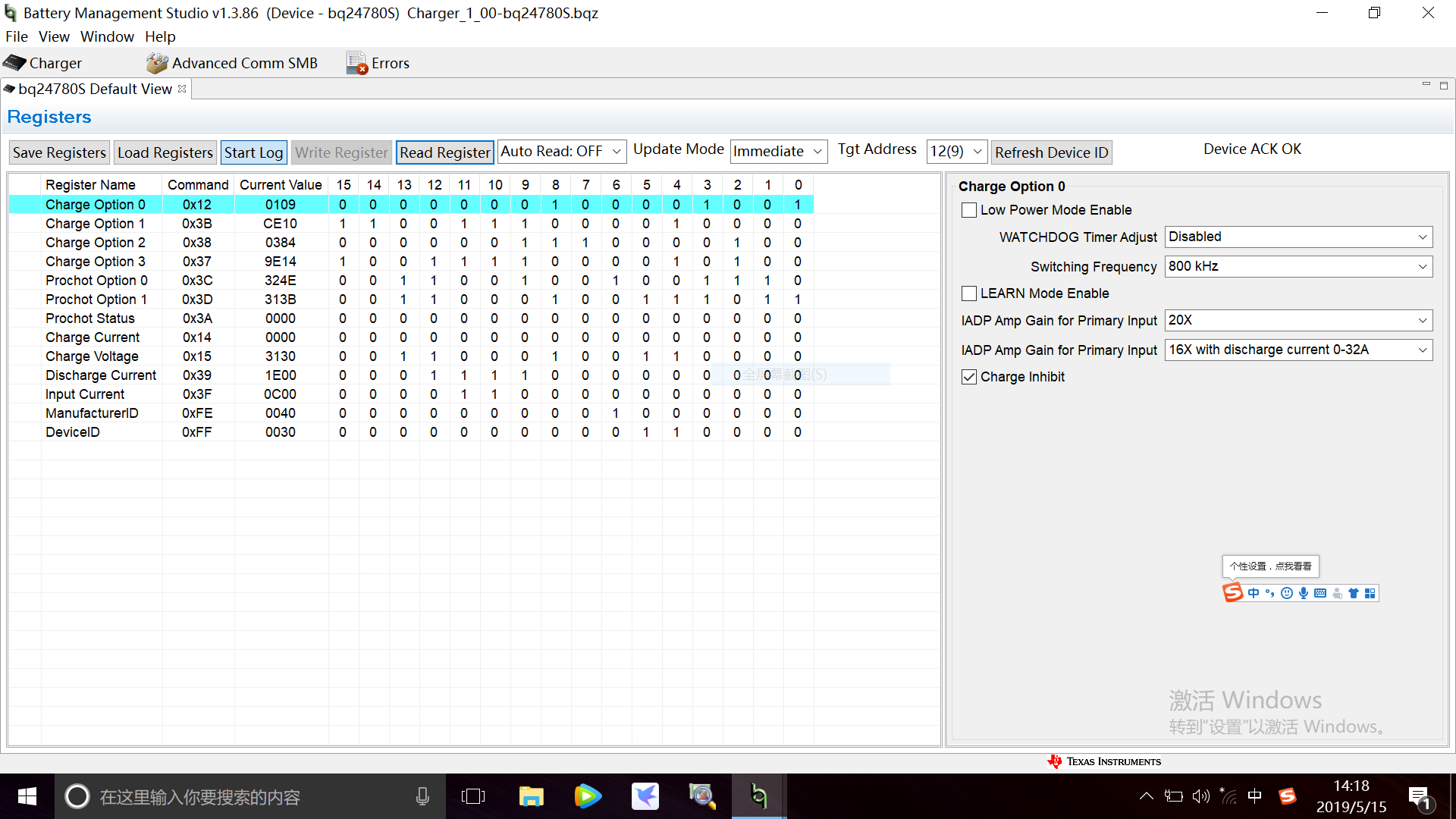This screenshot has height=819, width=1456.
Task: Open the magnifier app on taskbar
Action: (x=702, y=796)
